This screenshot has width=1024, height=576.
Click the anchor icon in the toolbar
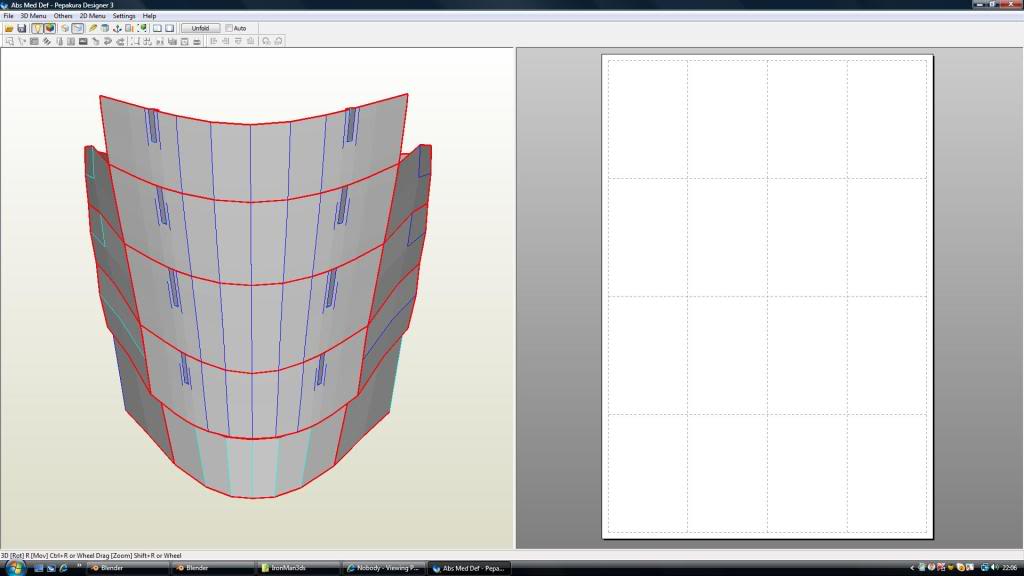[x=117, y=28]
